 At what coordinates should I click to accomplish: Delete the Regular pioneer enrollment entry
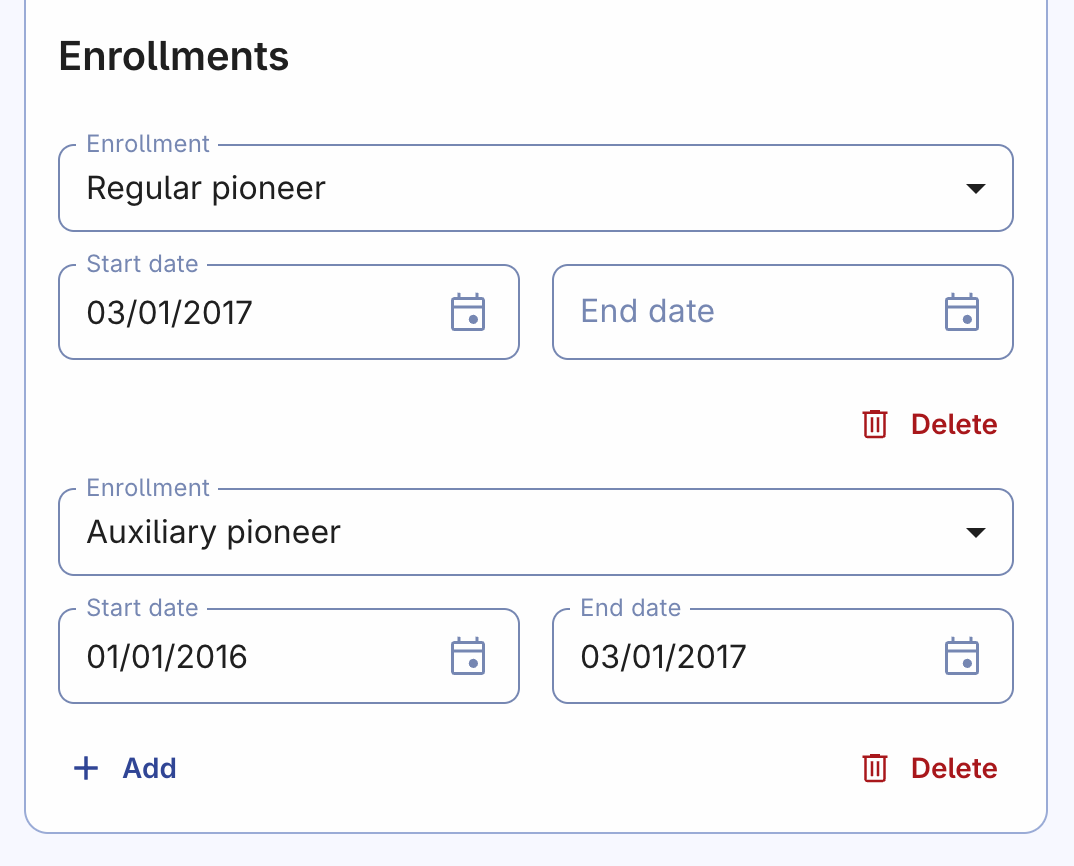click(x=953, y=424)
